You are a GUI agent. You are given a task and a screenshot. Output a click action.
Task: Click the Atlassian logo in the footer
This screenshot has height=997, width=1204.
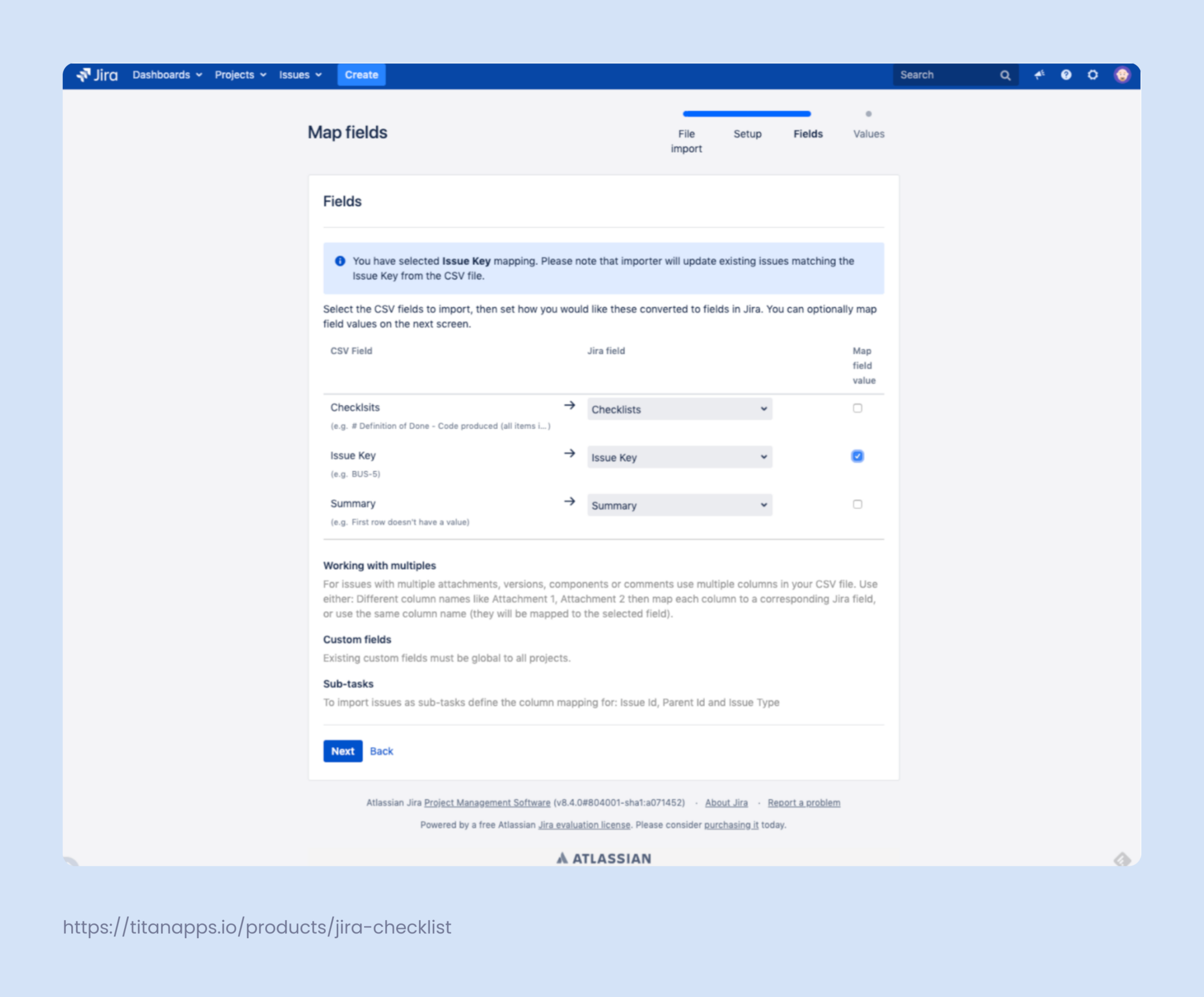pyautogui.click(x=603, y=857)
